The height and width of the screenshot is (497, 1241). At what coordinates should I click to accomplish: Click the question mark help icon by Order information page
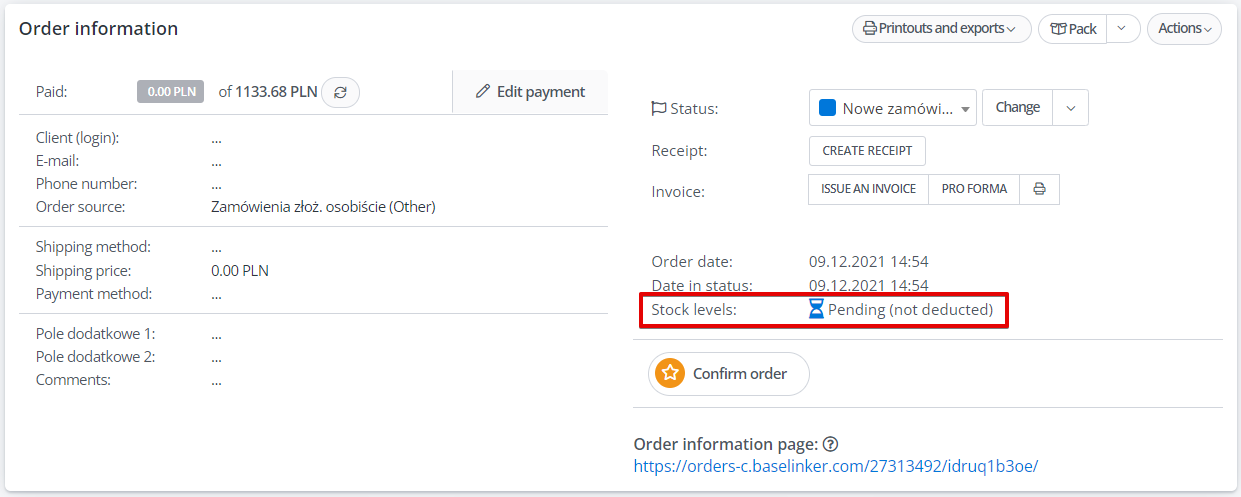click(830, 444)
